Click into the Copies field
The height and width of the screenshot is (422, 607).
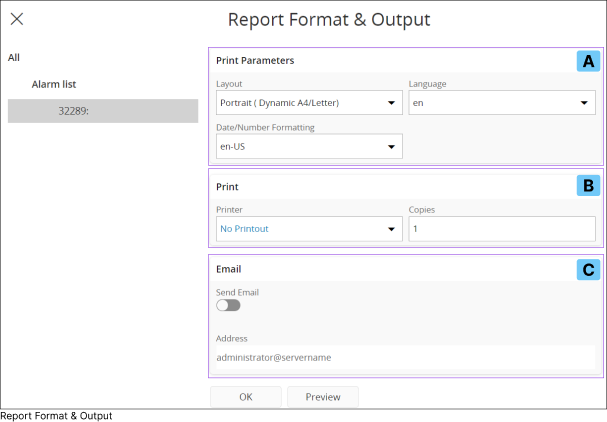502,229
